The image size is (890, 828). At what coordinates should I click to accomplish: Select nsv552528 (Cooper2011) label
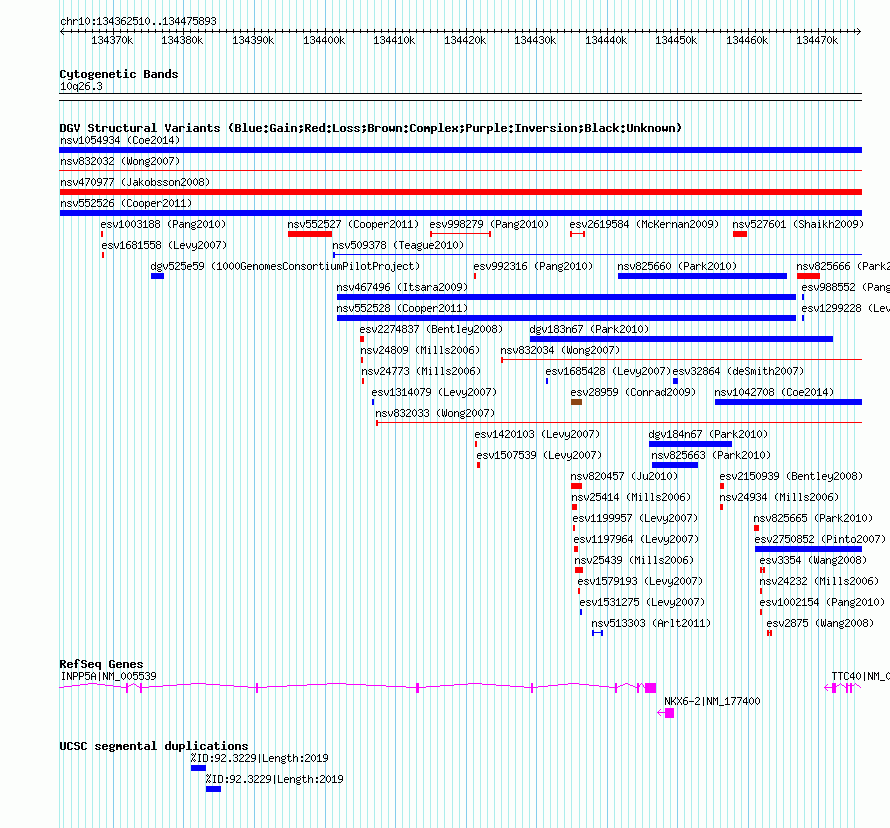tap(402, 308)
